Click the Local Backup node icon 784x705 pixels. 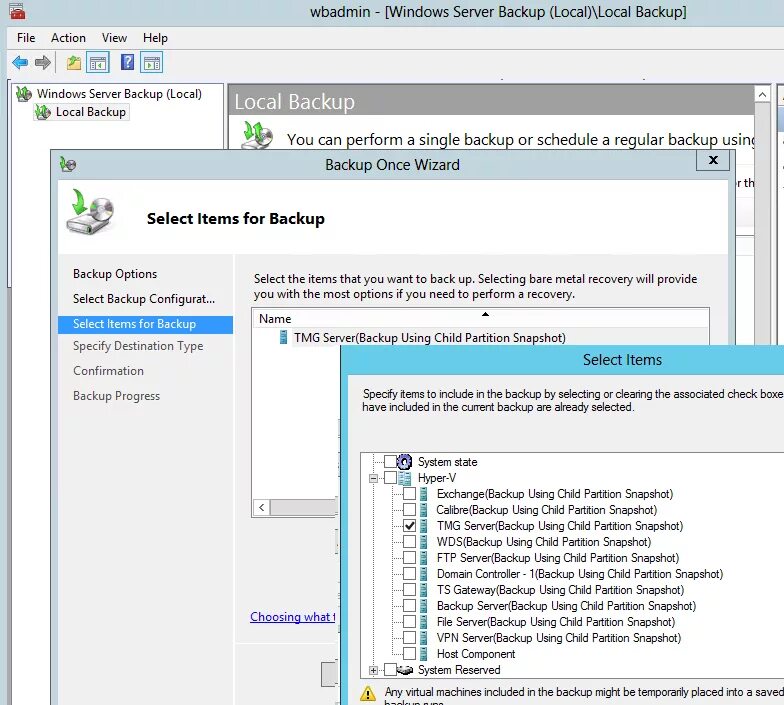(43, 112)
